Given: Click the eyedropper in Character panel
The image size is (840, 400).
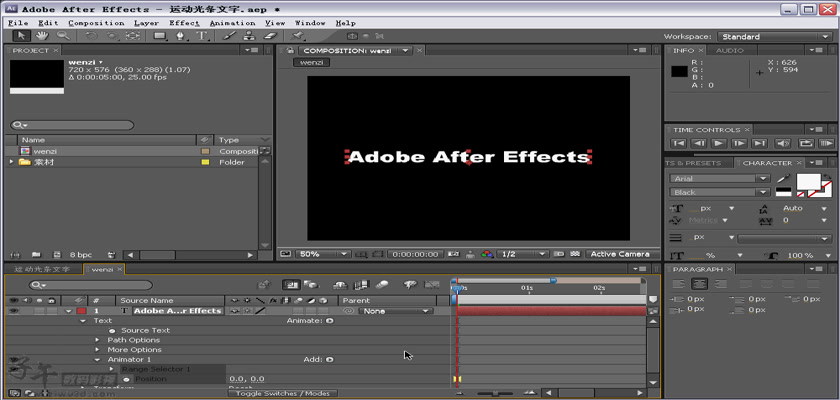Looking at the screenshot, I should [x=783, y=179].
